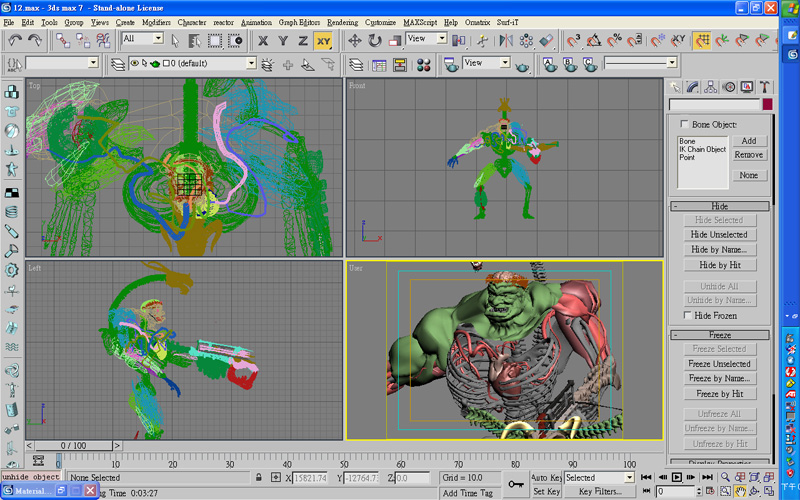Open the Create panel tab
Screen dimensions: 800x500
[674, 87]
